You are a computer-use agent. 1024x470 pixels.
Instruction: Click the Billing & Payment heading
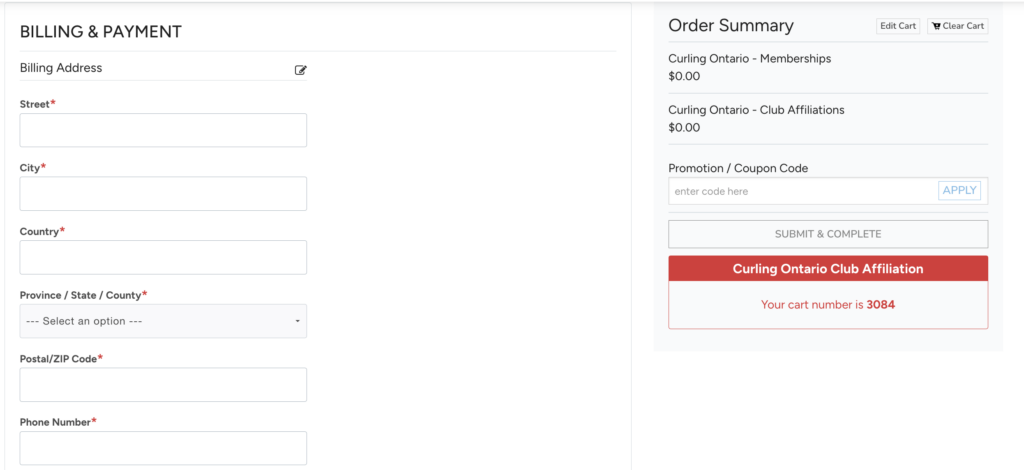coord(101,31)
